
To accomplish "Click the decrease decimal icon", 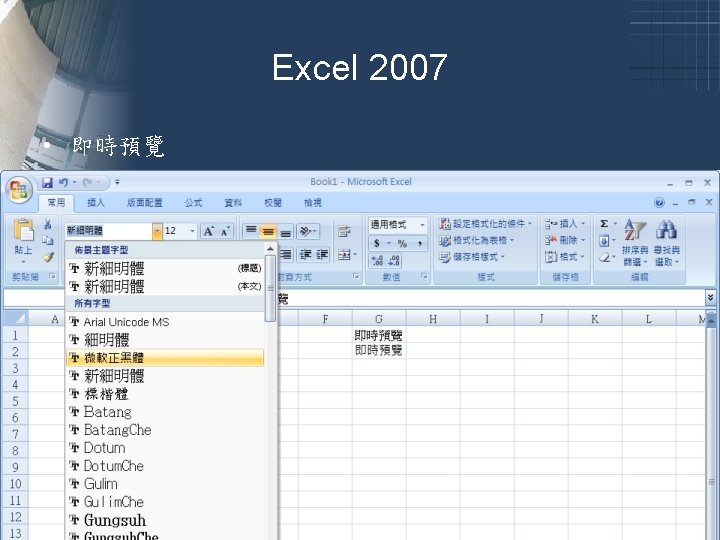I will 394,260.
